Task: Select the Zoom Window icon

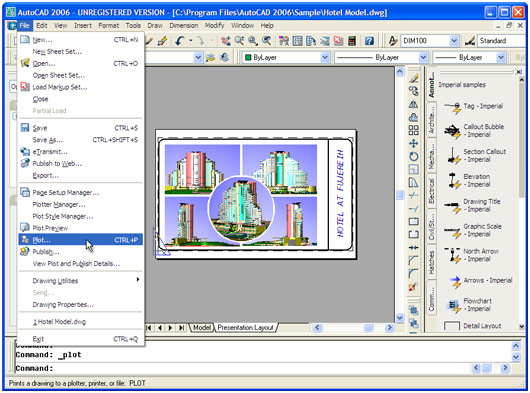Action: pyautogui.click(x=253, y=41)
